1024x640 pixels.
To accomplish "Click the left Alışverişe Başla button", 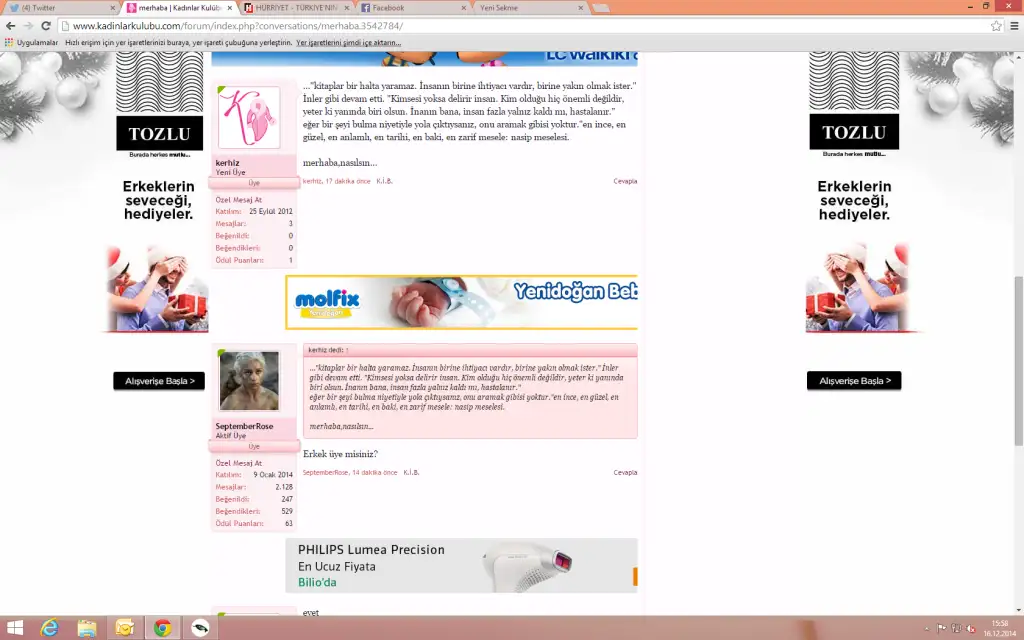I will (159, 381).
